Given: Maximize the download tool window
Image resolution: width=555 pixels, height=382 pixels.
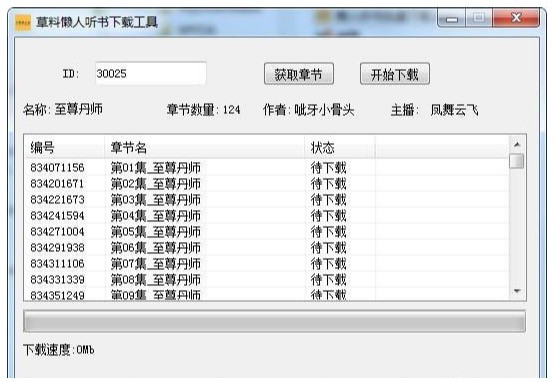Looking at the screenshot, I should point(479,18).
